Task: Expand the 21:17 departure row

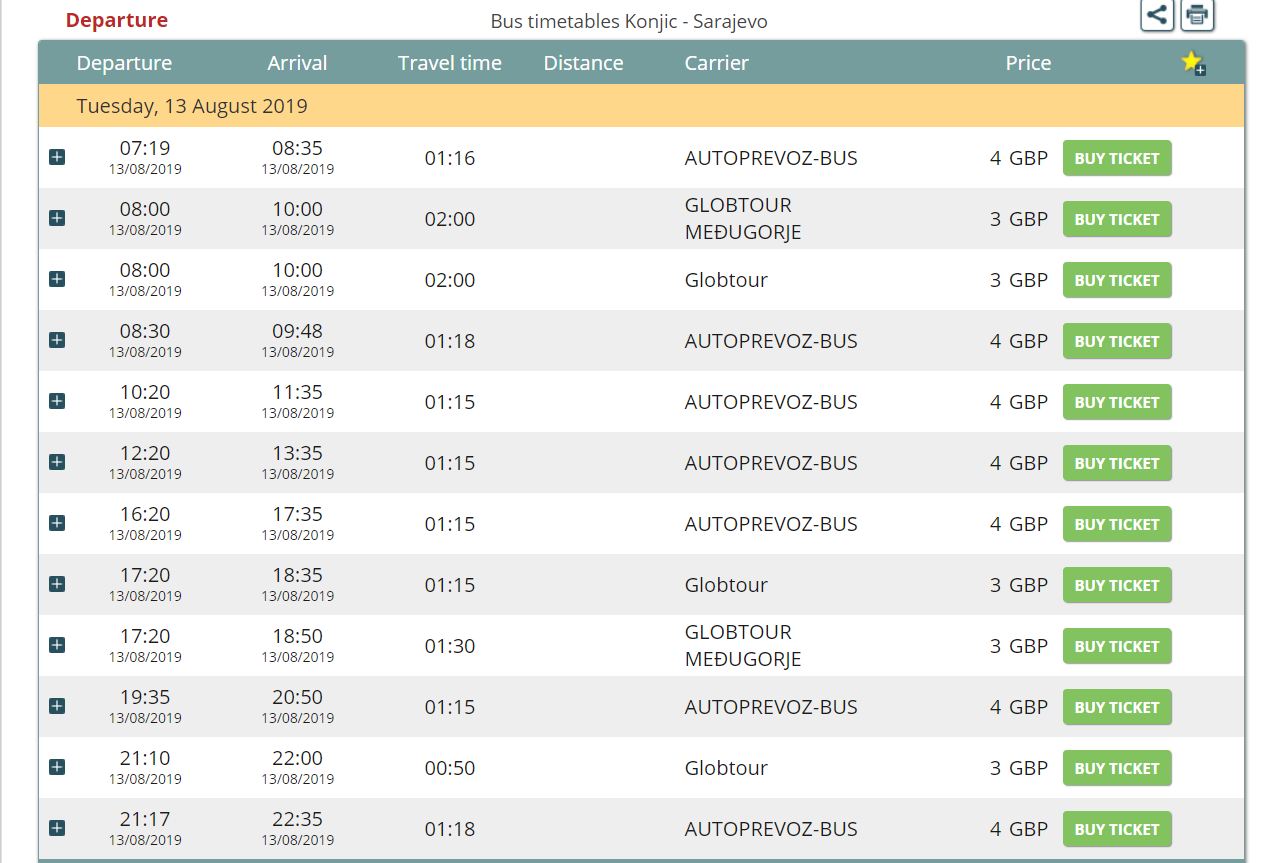Action: point(57,828)
